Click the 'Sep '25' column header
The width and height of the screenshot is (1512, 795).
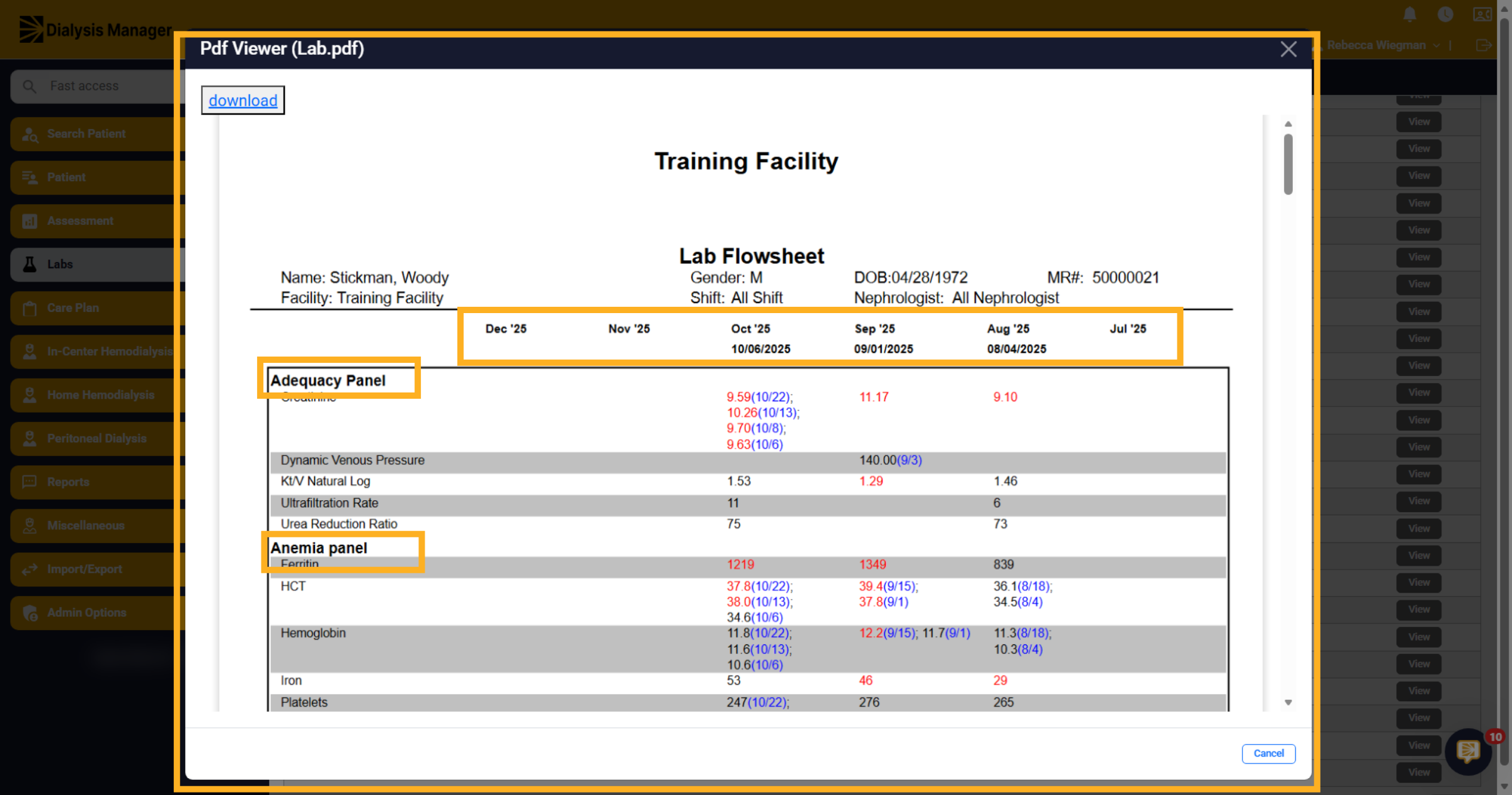click(x=874, y=329)
